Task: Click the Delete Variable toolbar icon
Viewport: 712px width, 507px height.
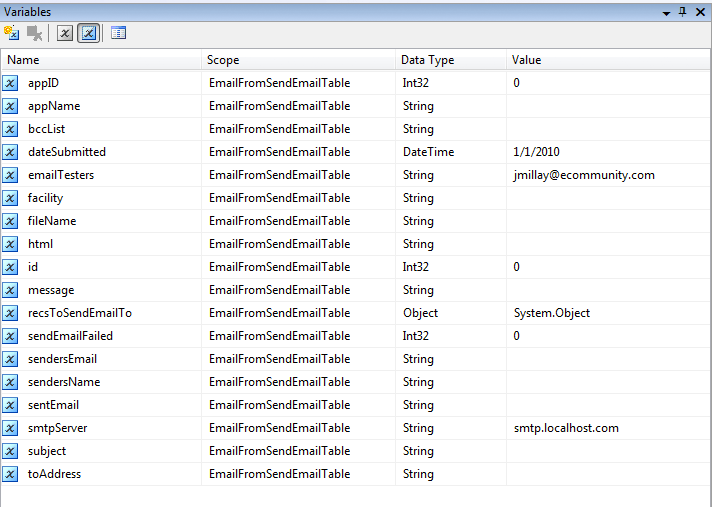Action: tap(35, 33)
